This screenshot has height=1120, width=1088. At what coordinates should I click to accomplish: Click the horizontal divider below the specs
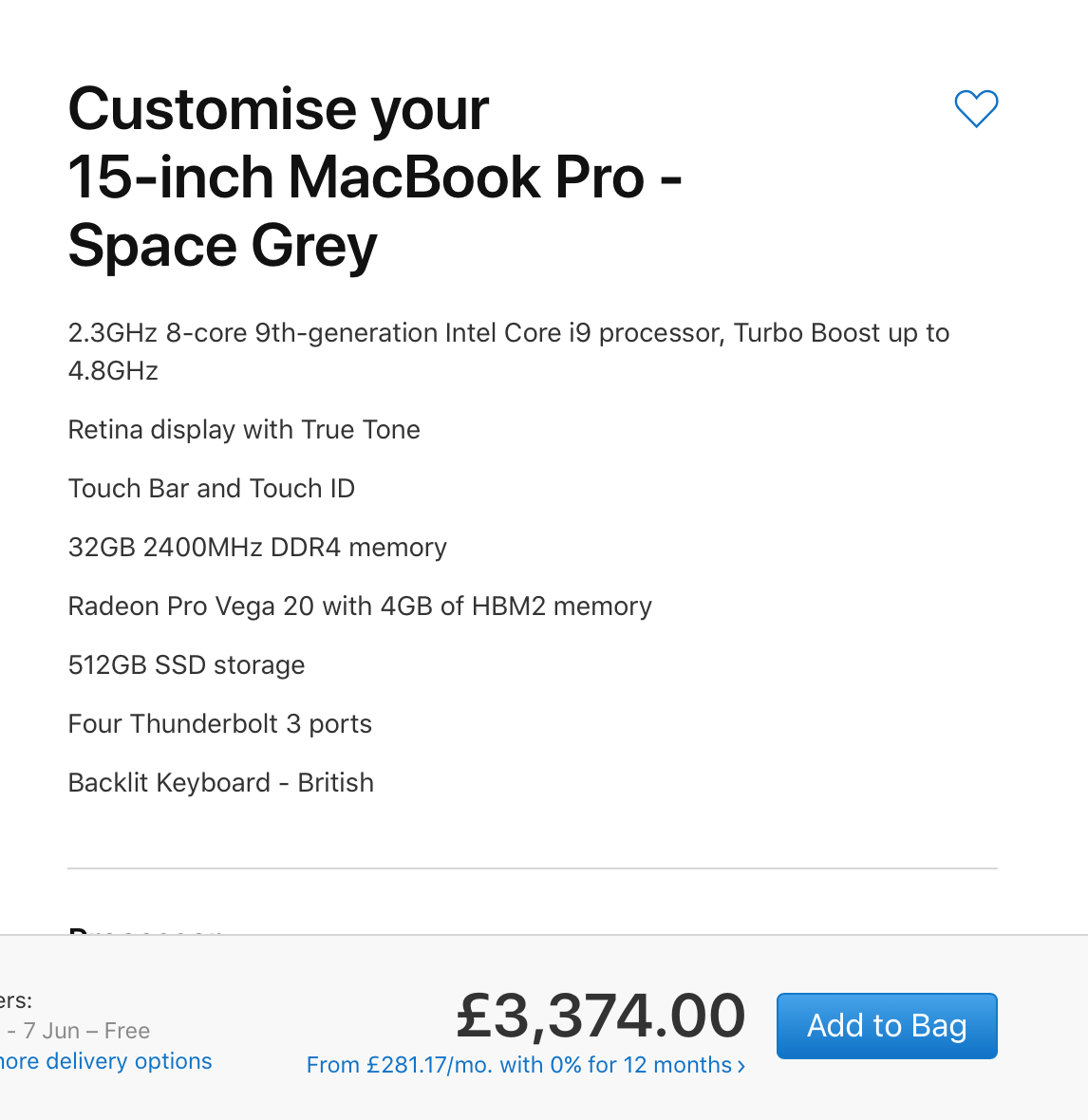(x=532, y=868)
